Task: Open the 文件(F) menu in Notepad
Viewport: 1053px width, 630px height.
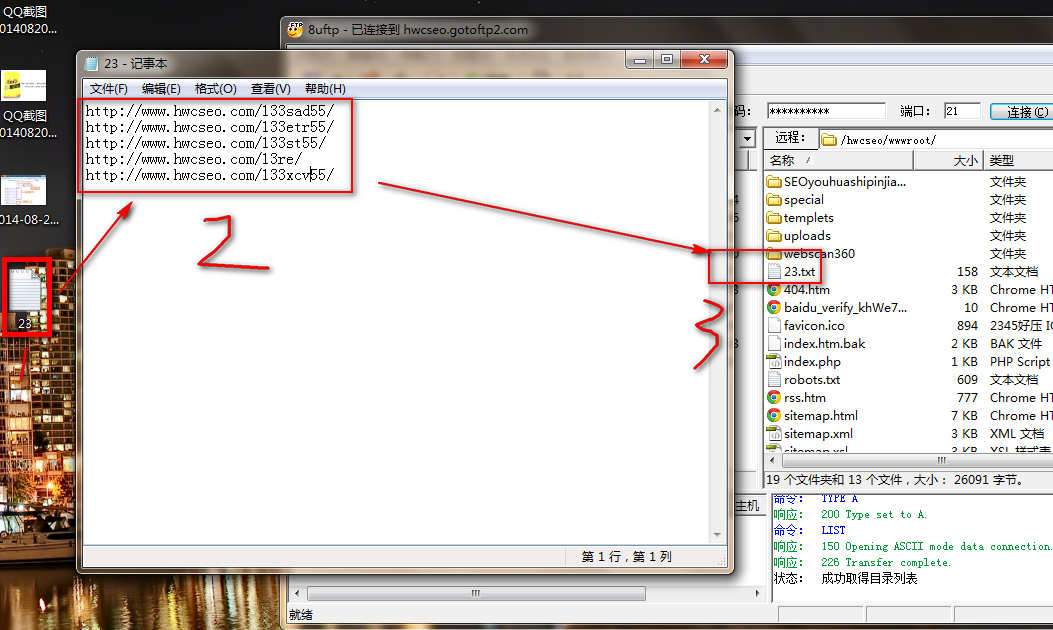Action: coord(109,89)
